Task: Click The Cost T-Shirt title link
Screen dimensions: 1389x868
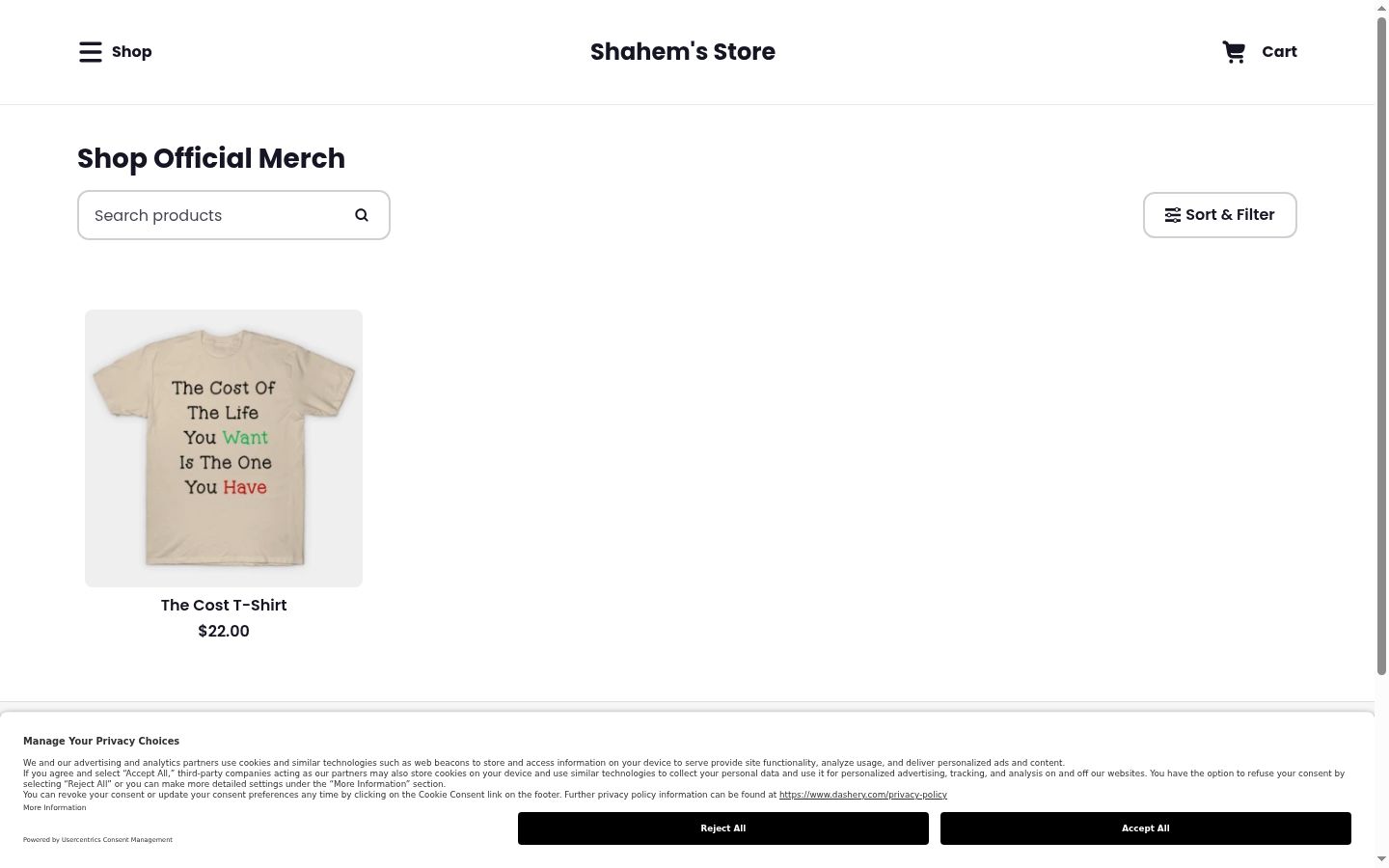Action: pyautogui.click(x=224, y=606)
